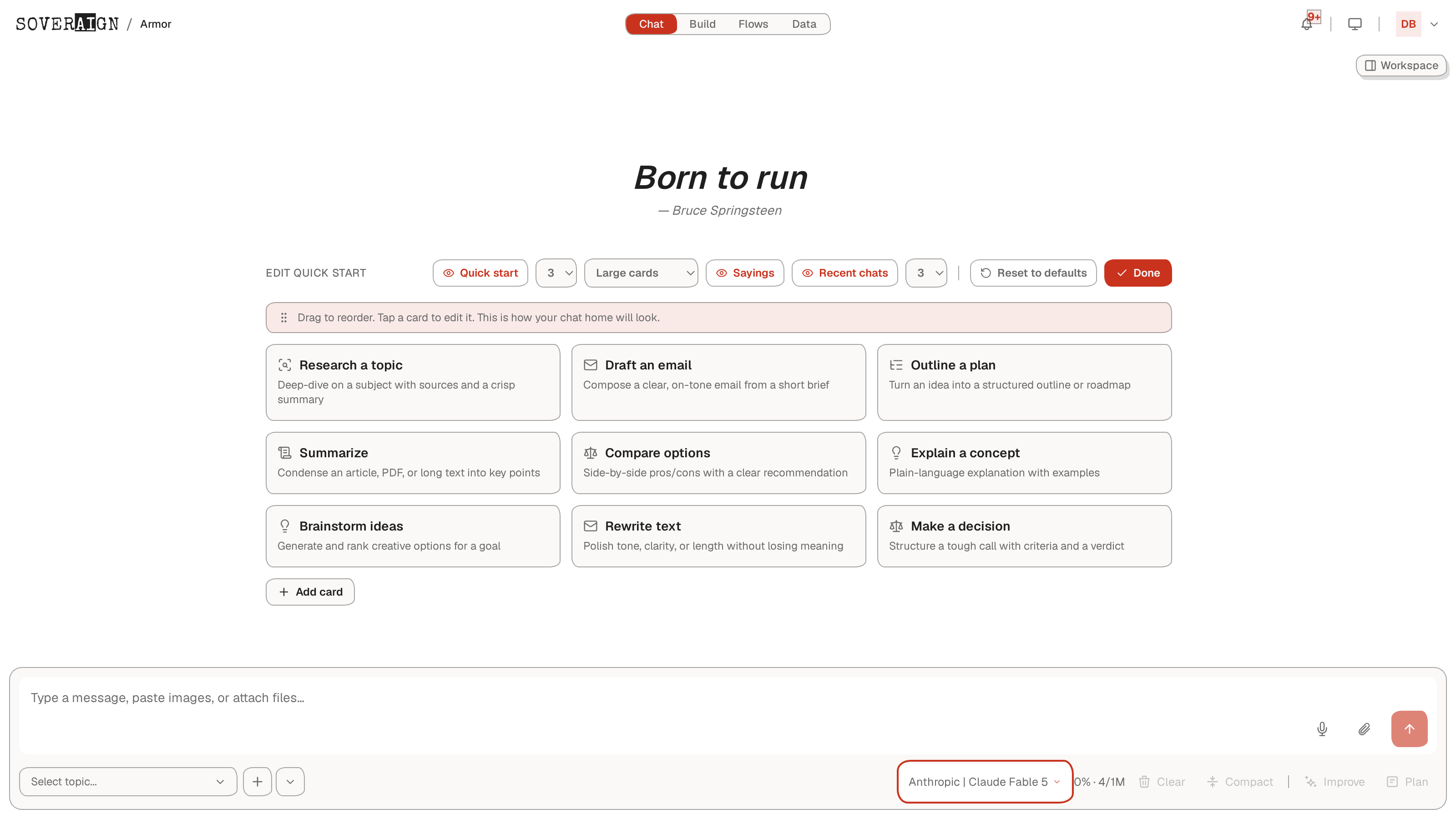Click the EDIT QUICK START label

[316, 273]
